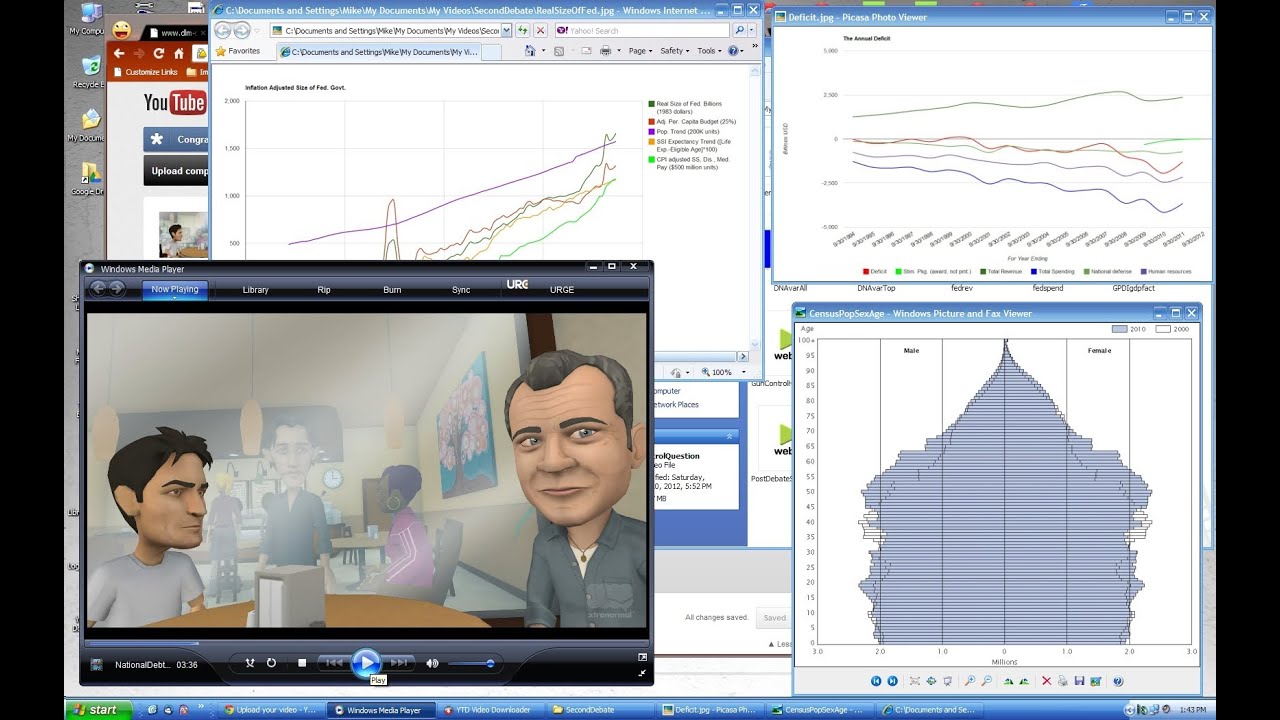Open the Windows Start button

pos(96,710)
